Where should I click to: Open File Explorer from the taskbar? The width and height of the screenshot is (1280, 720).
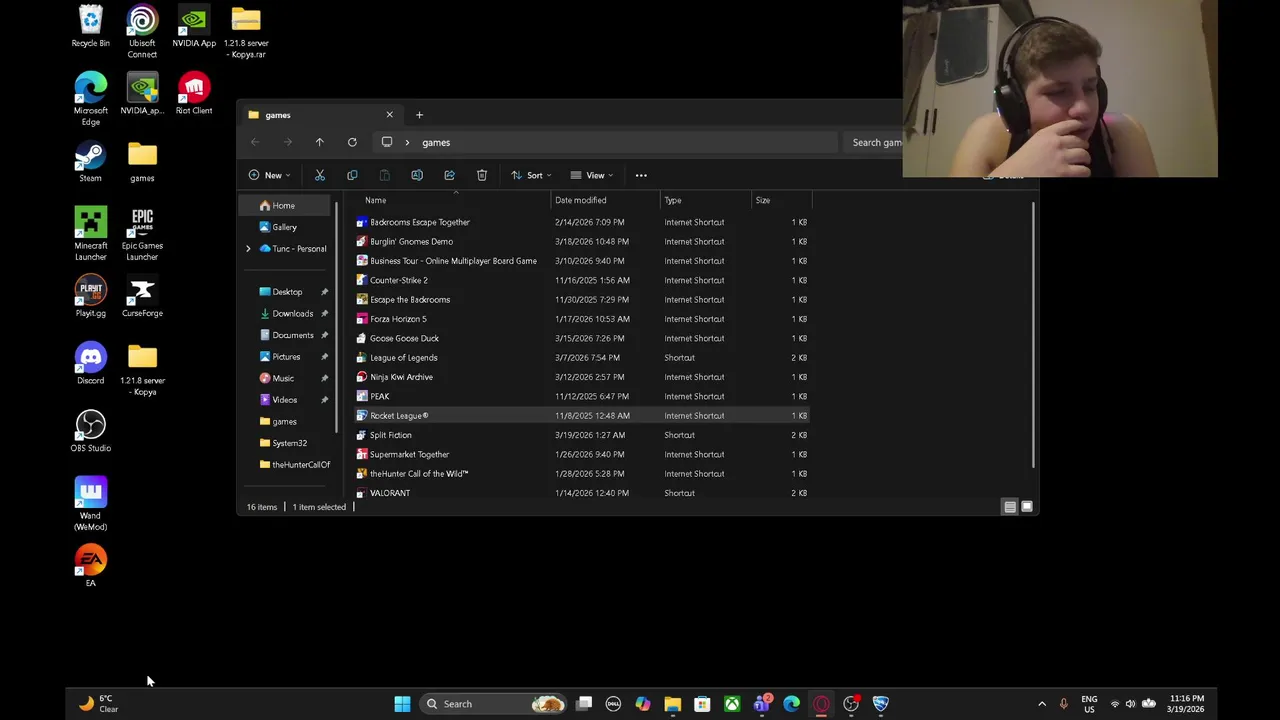(x=673, y=704)
